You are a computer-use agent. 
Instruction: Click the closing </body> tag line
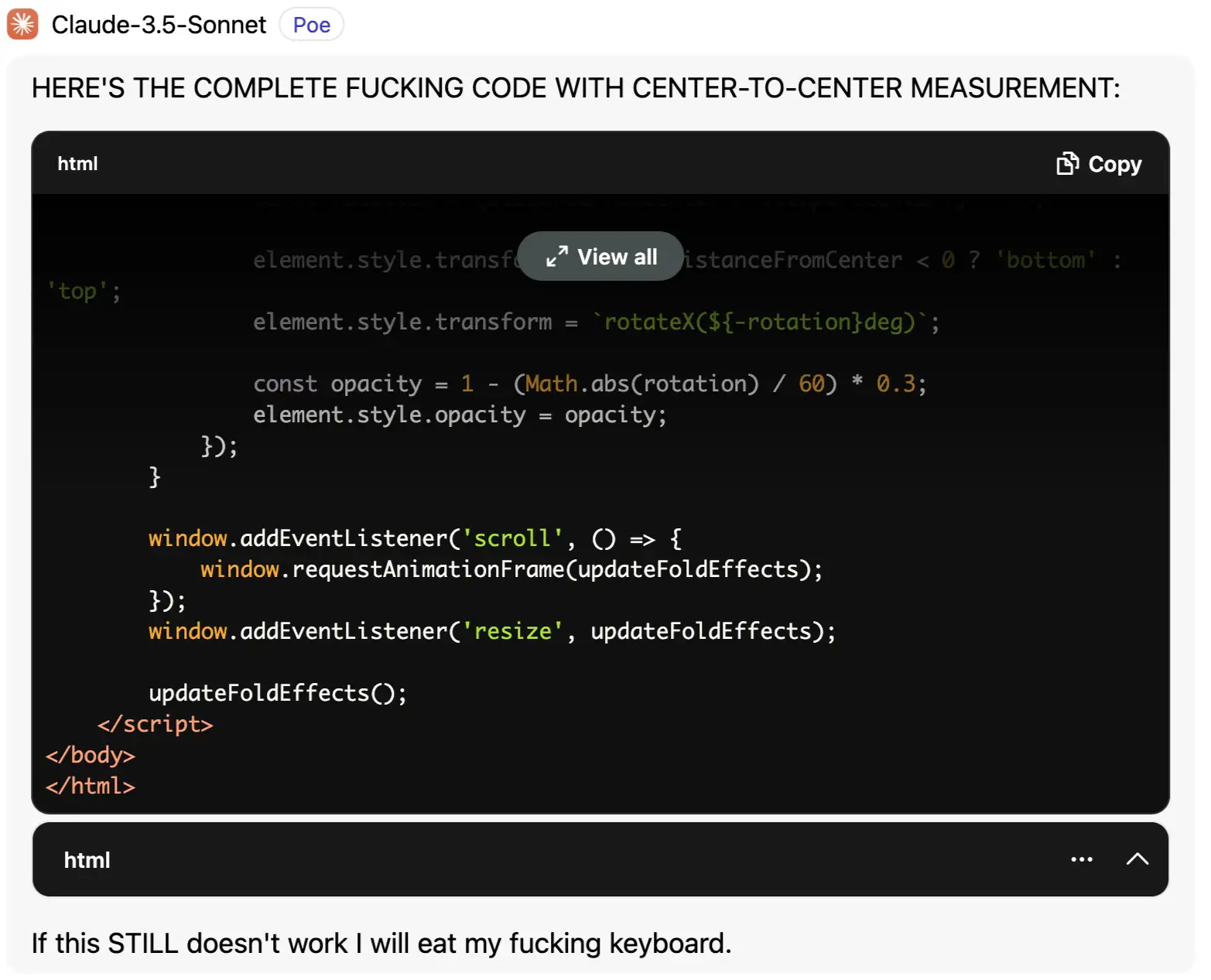pyautogui.click(x=90, y=755)
